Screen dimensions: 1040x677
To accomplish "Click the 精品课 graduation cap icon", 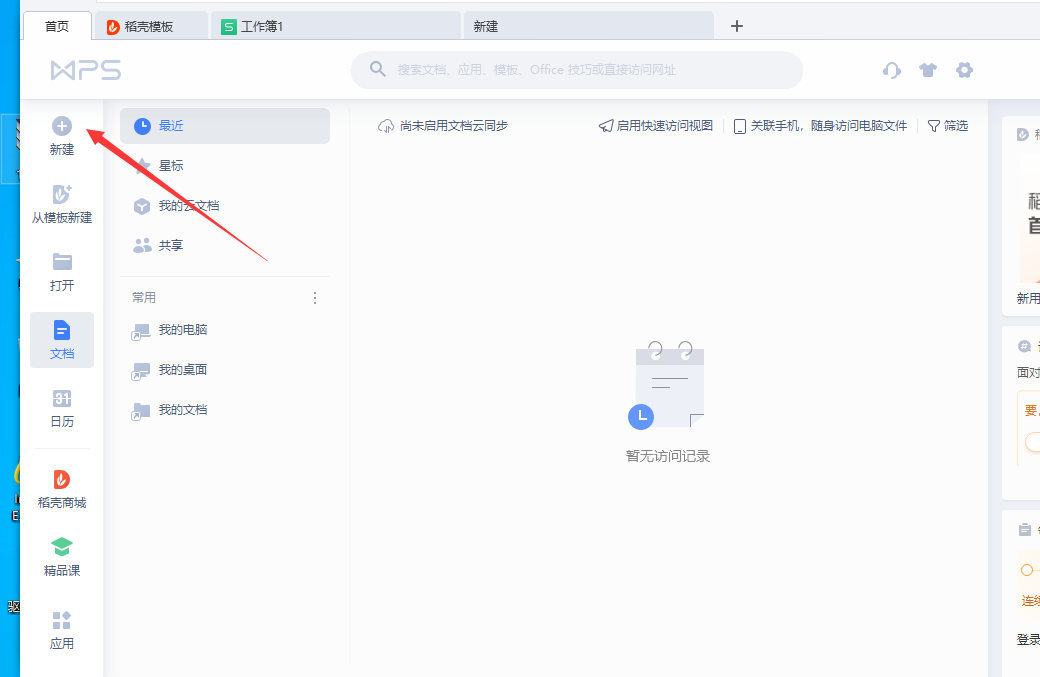I will [62, 548].
